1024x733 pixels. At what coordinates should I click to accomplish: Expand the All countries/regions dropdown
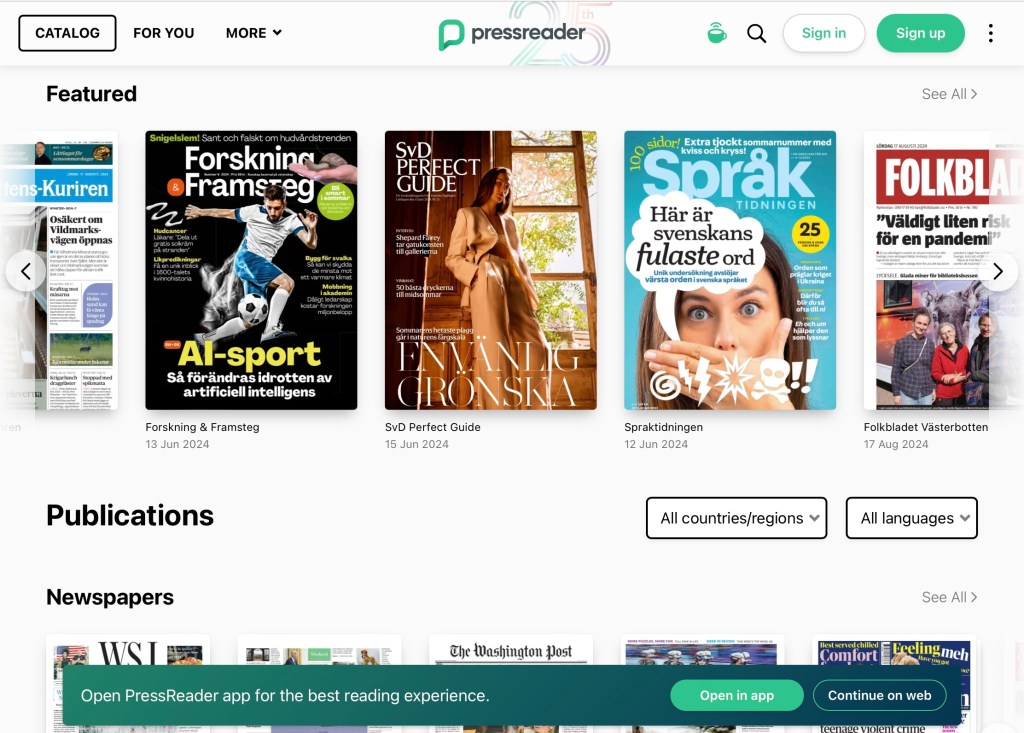pyautogui.click(x=736, y=518)
